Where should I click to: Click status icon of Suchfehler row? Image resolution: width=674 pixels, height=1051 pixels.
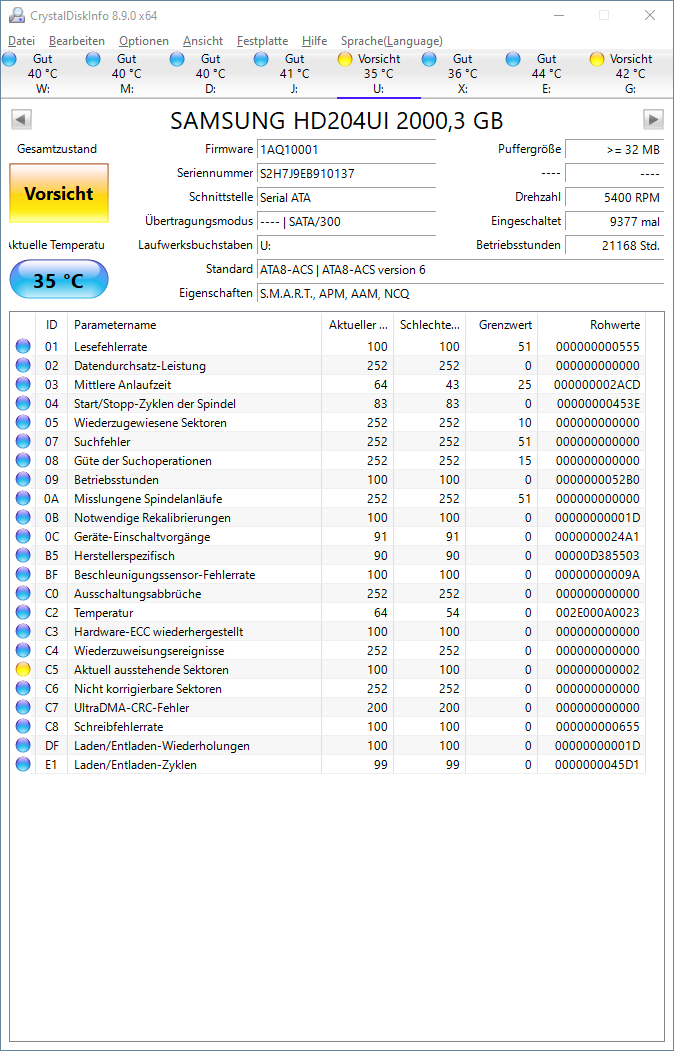pos(23,442)
